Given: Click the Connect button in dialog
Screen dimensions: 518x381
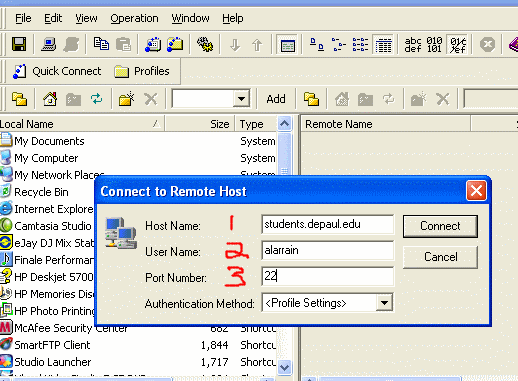Looking at the screenshot, I should 440,226.
